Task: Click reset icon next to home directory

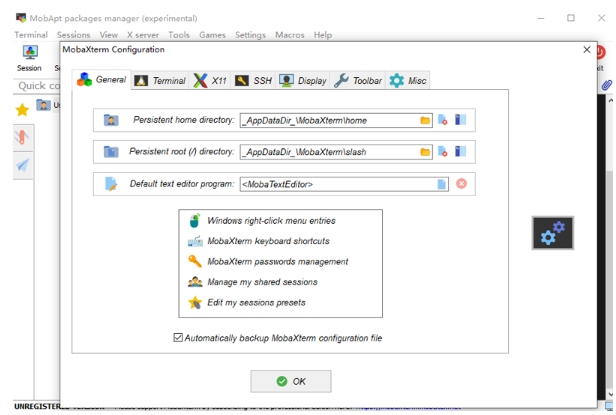Action: [x=443, y=120]
